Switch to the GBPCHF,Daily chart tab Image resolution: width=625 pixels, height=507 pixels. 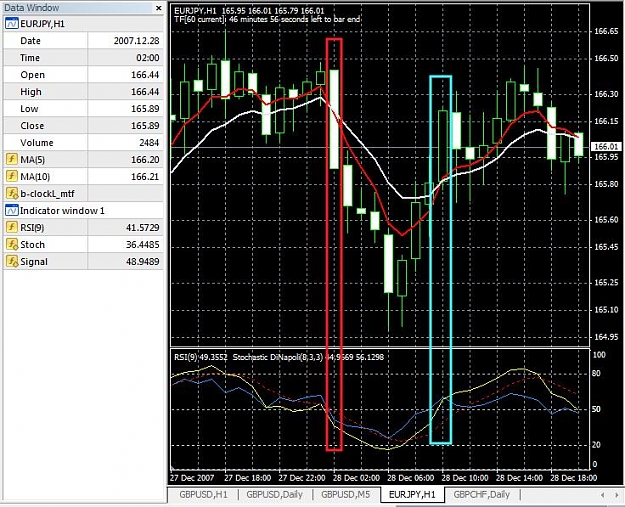pyautogui.click(x=482, y=495)
